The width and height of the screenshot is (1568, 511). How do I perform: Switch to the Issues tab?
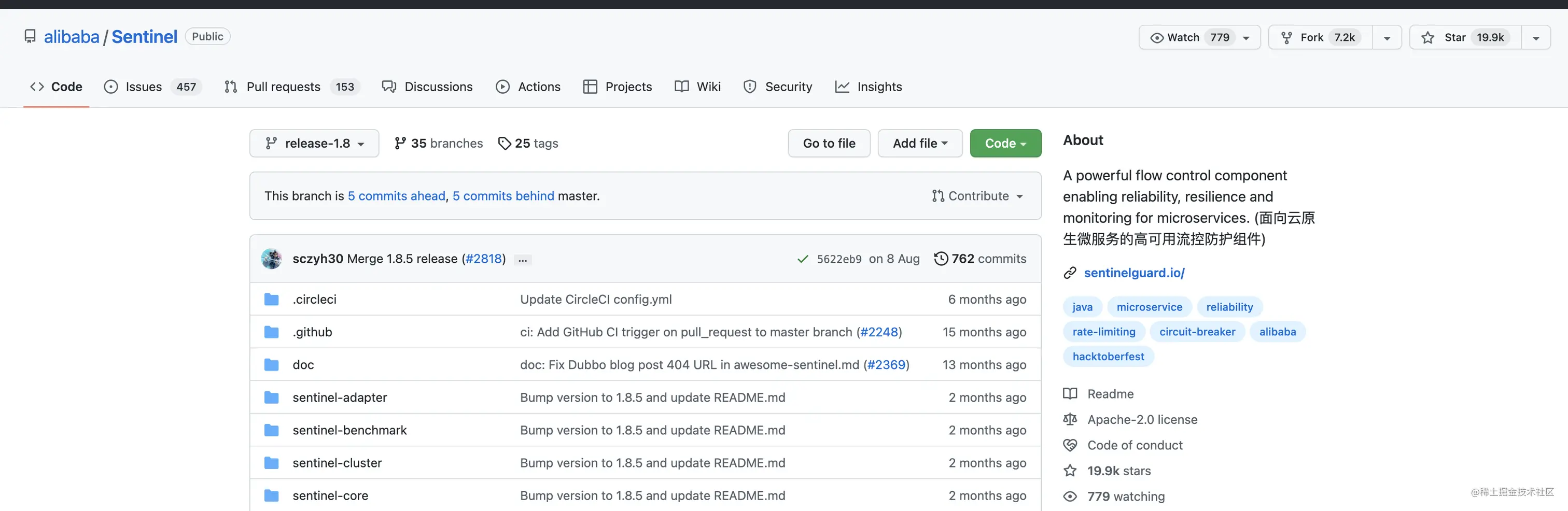(x=143, y=87)
